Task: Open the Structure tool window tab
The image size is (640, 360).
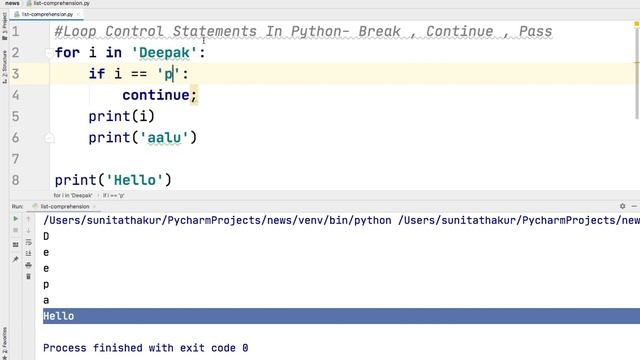Action: [x=4, y=67]
